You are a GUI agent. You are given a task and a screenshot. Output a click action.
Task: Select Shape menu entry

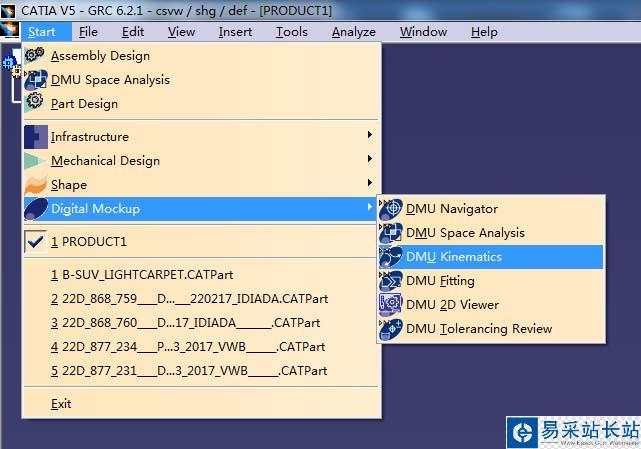pyautogui.click(x=202, y=185)
